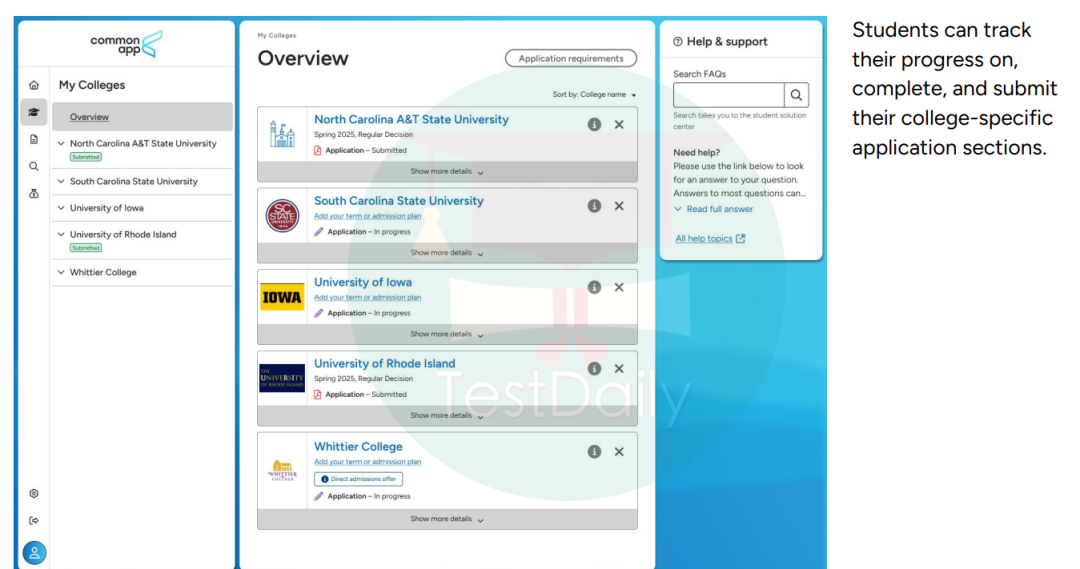This screenshot has height=569, width=1080.
Task: Show more details for University of Rhode Island
Action: point(447,415)
